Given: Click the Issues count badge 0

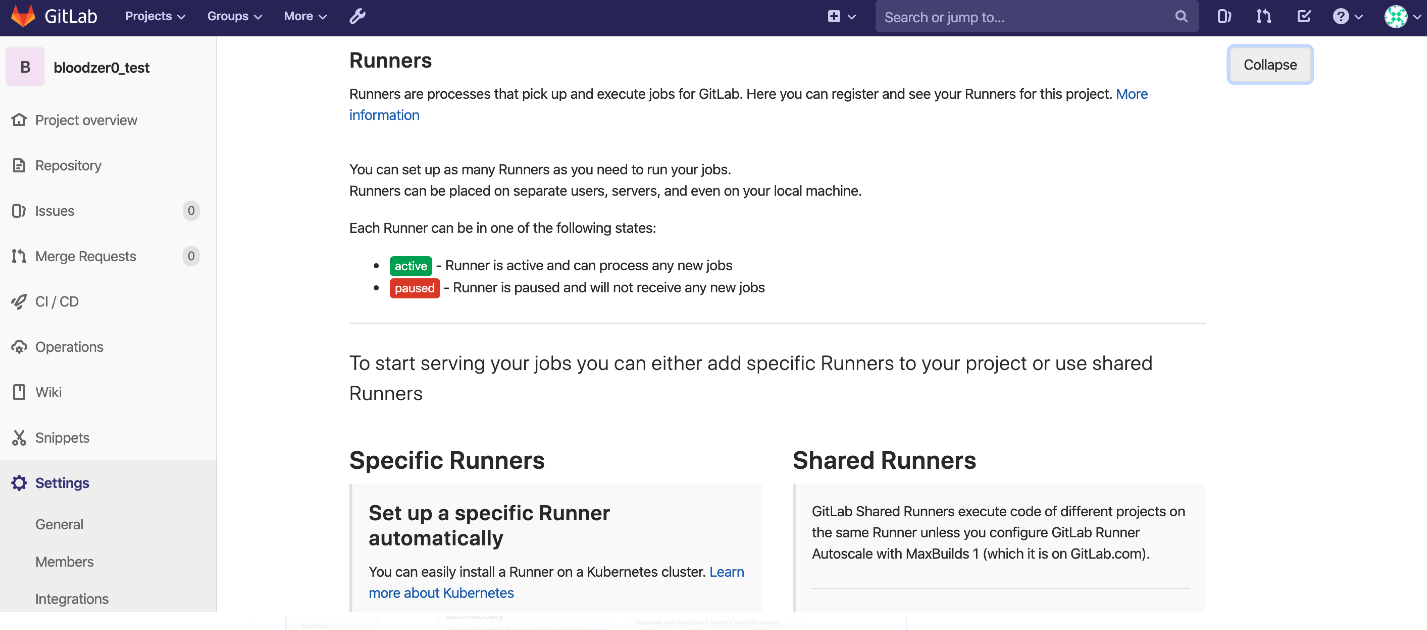Looking at the screenshot, I should [x=191, y=211].
